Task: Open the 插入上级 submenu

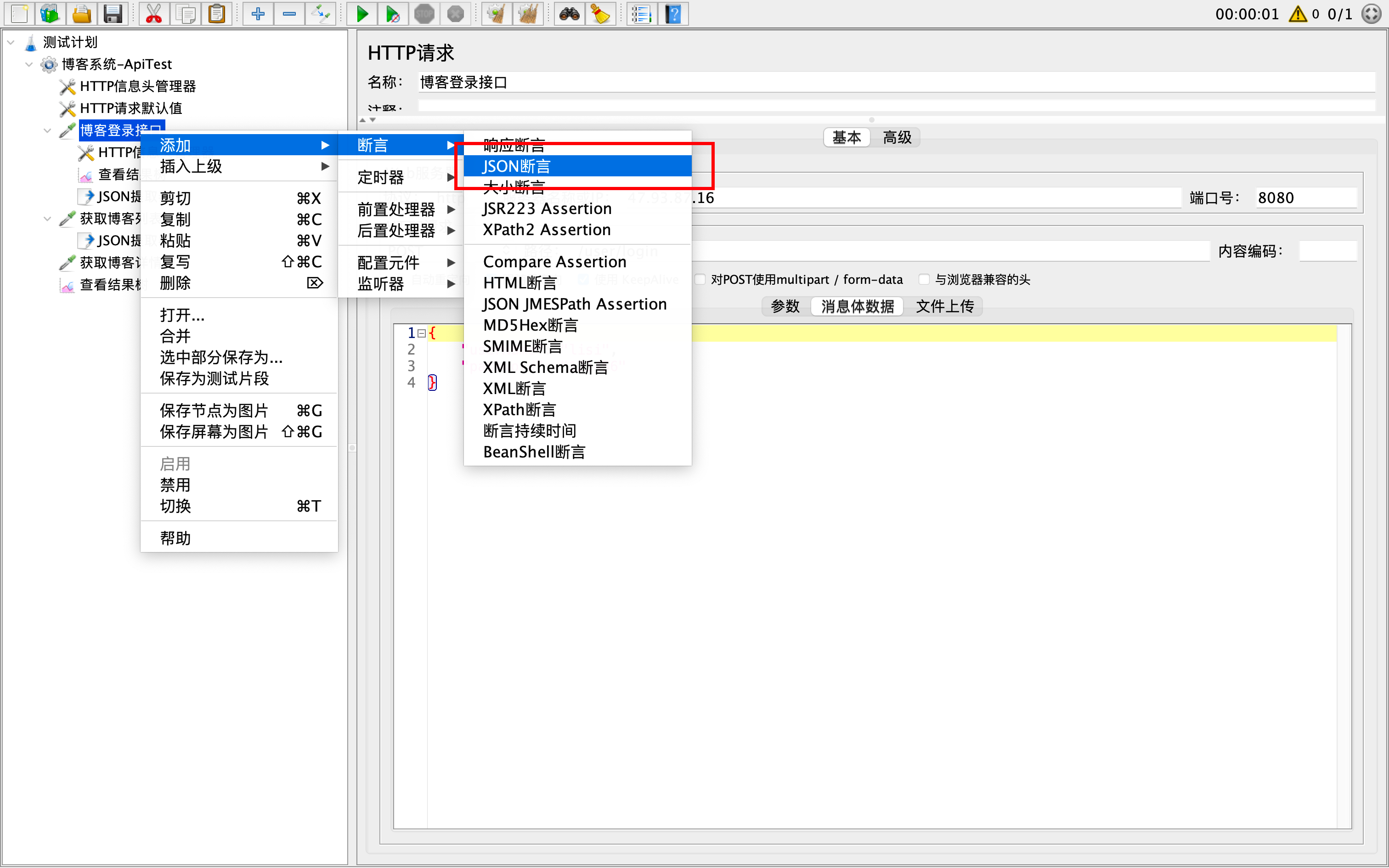Action: 239,166
